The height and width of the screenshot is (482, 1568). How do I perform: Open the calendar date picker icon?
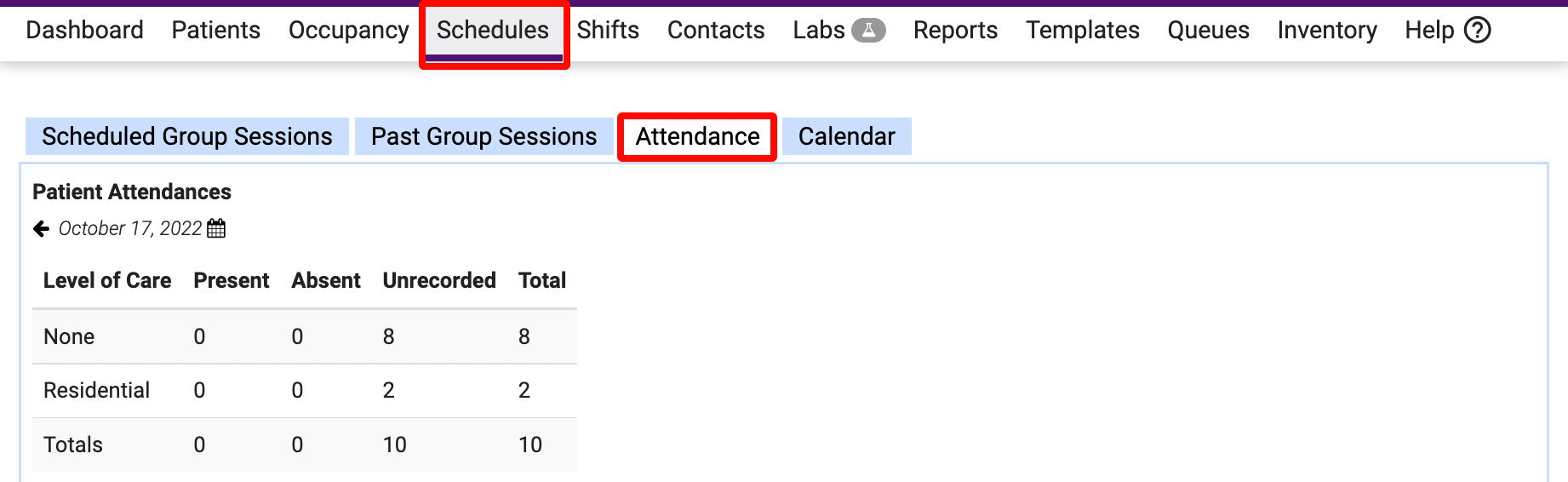(x=217, y=228)
